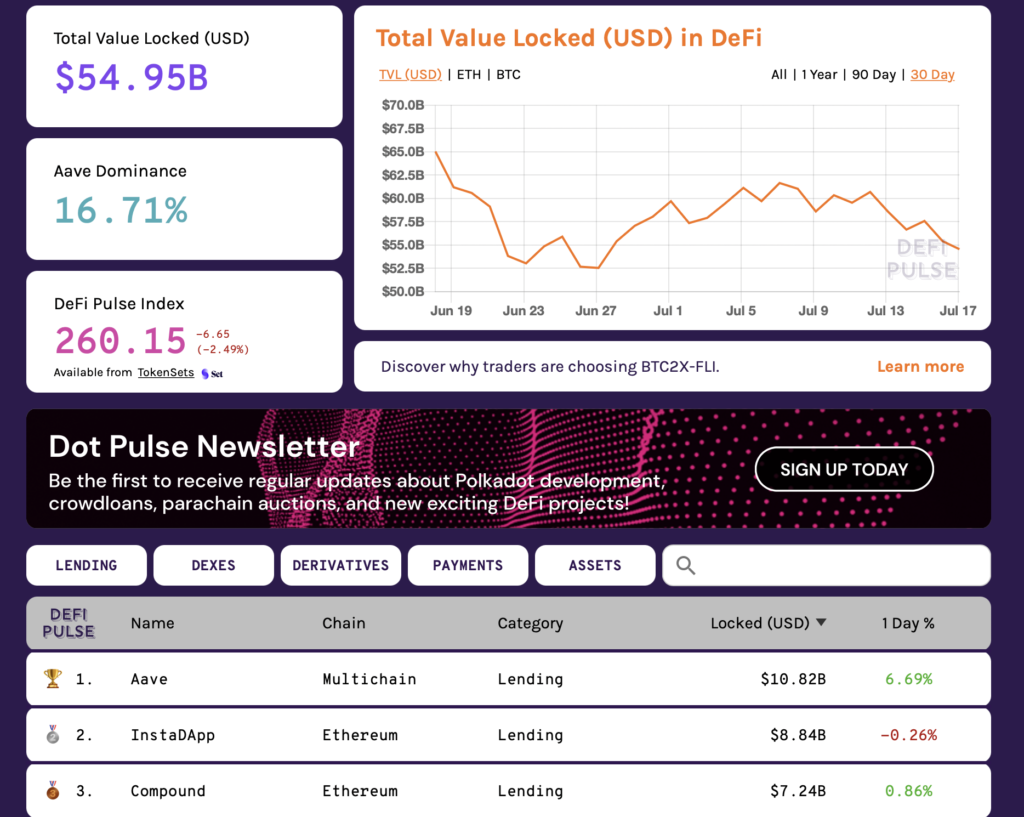Select the BTC chart denomination option
This screenshot has height=817, width=1024.
pyautogui.click(x=508, y=74)
